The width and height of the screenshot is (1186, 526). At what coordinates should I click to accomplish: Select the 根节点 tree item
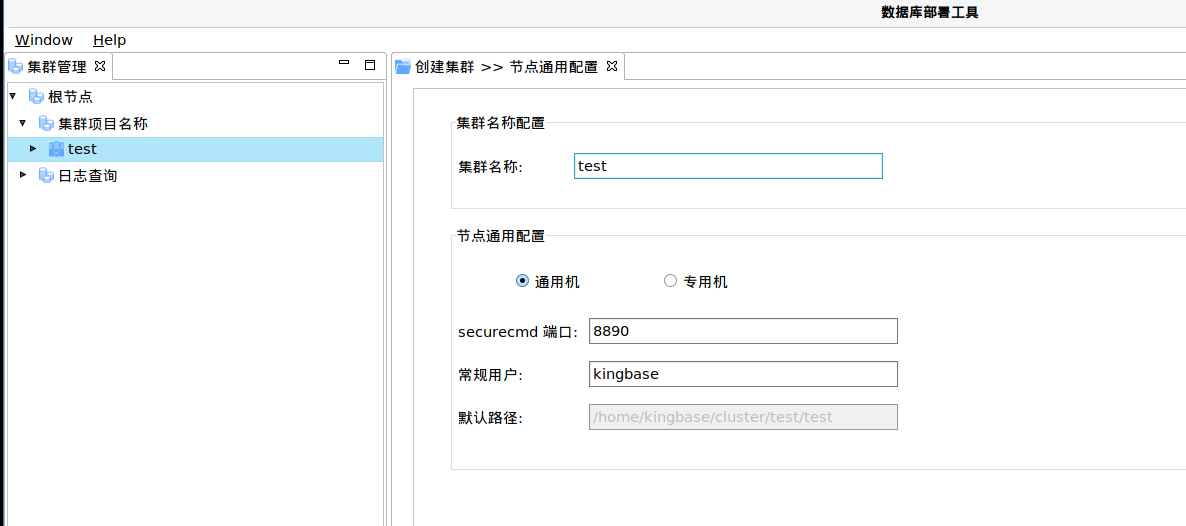pyautogui.click(x=70, y=97)
